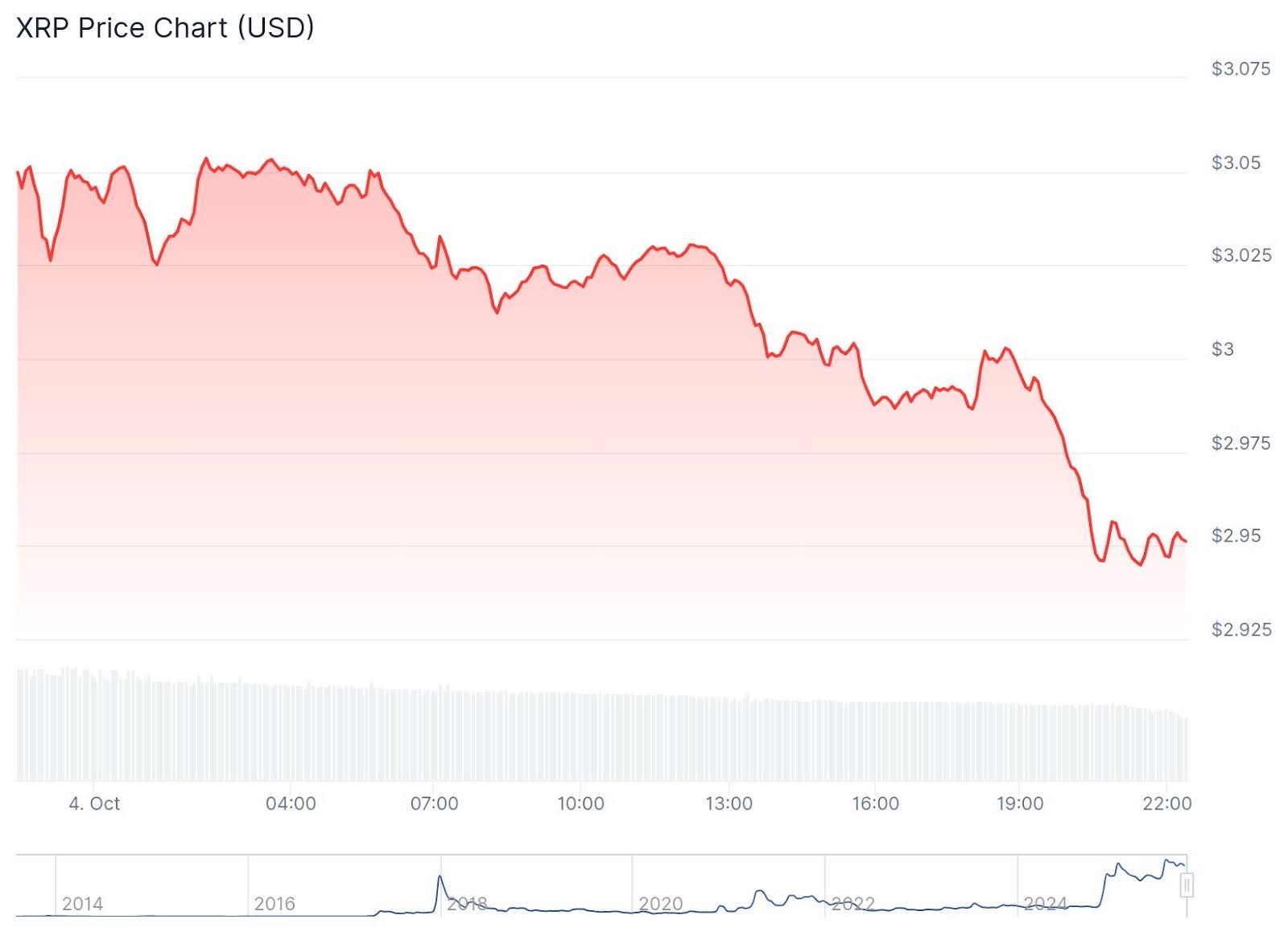This screenshot has height=940, width=1288.
Task: Click the 19:00 time axis label
Action: (x=1020, y=803)
